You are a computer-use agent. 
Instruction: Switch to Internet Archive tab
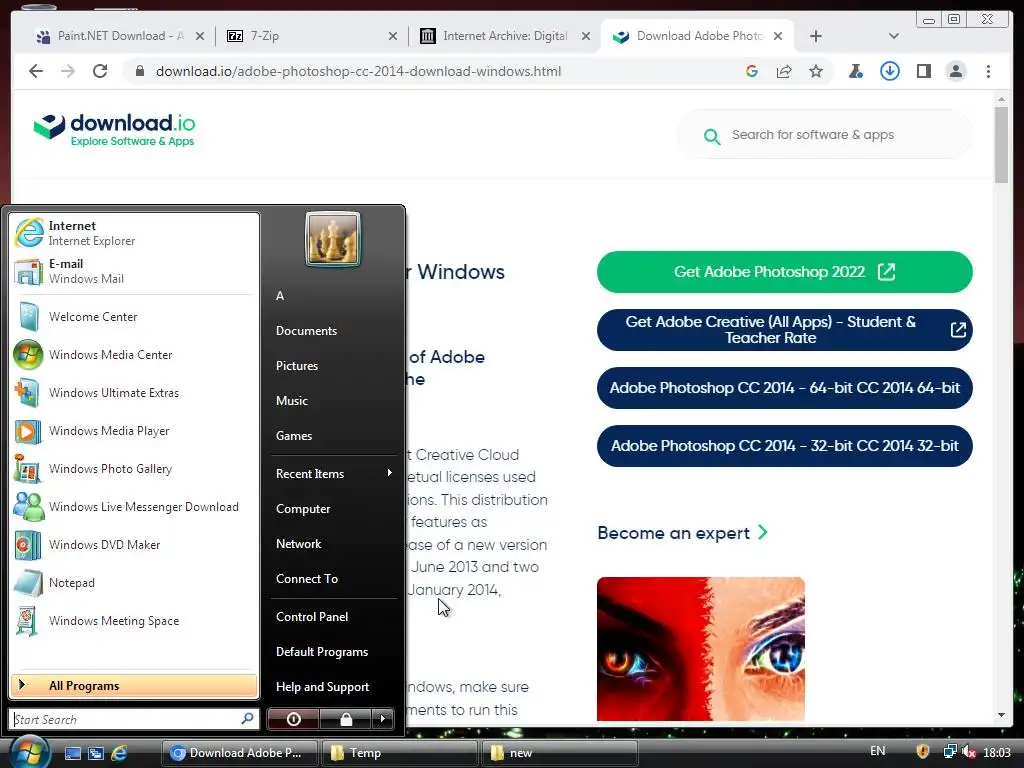(x=505, y=36)
